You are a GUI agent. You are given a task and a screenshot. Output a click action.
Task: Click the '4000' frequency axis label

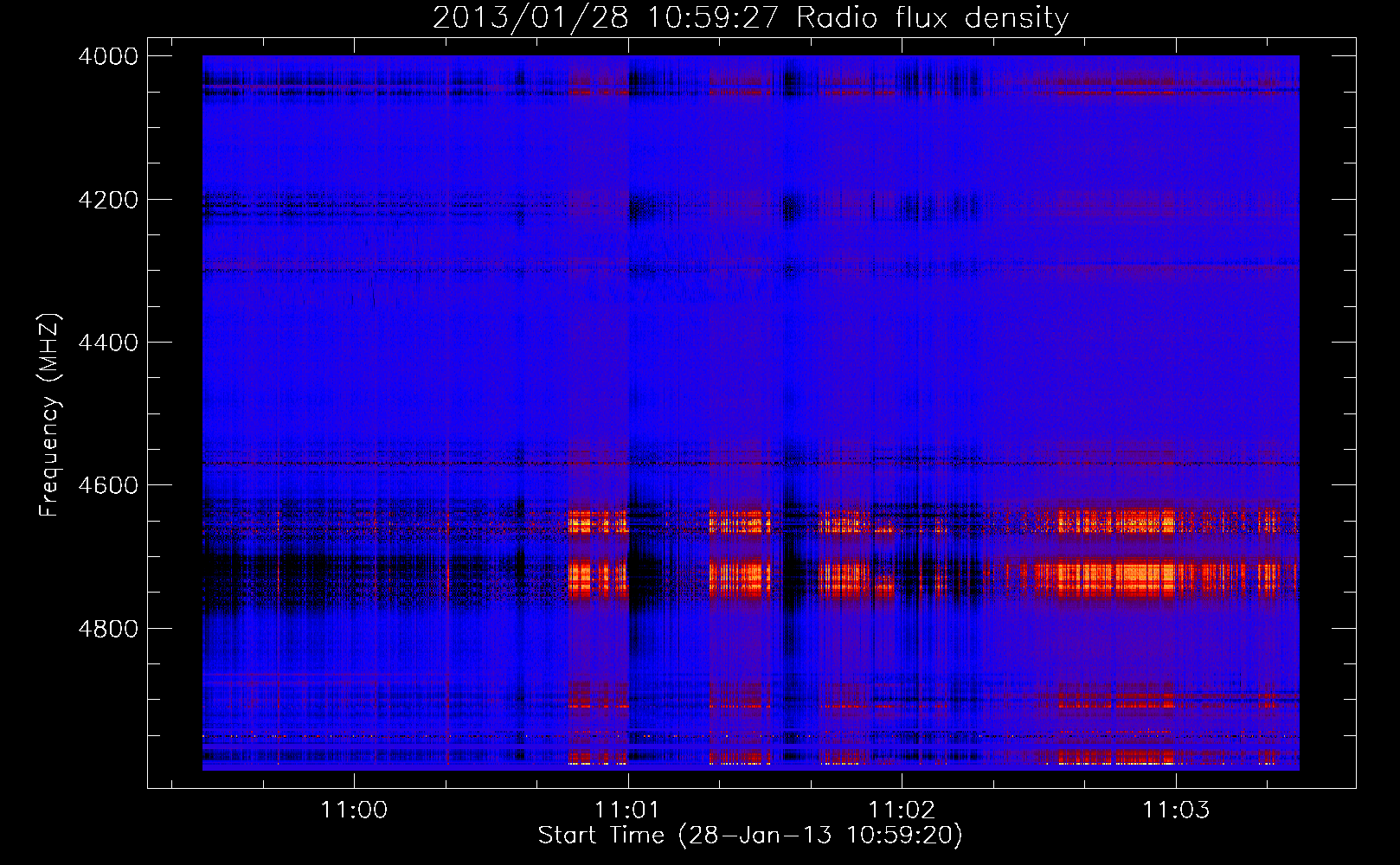pos(108,56)
